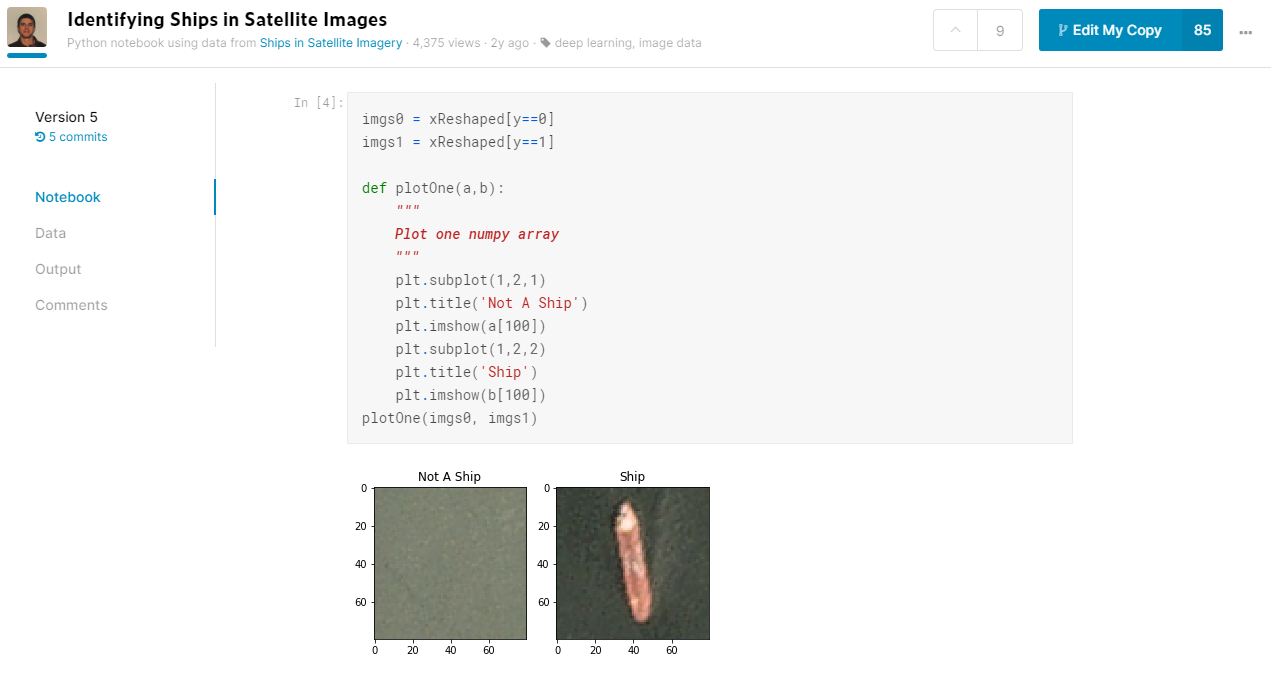Select the Notebook sidebar tab
This screenshot has width=1271, height=697.
68,197
